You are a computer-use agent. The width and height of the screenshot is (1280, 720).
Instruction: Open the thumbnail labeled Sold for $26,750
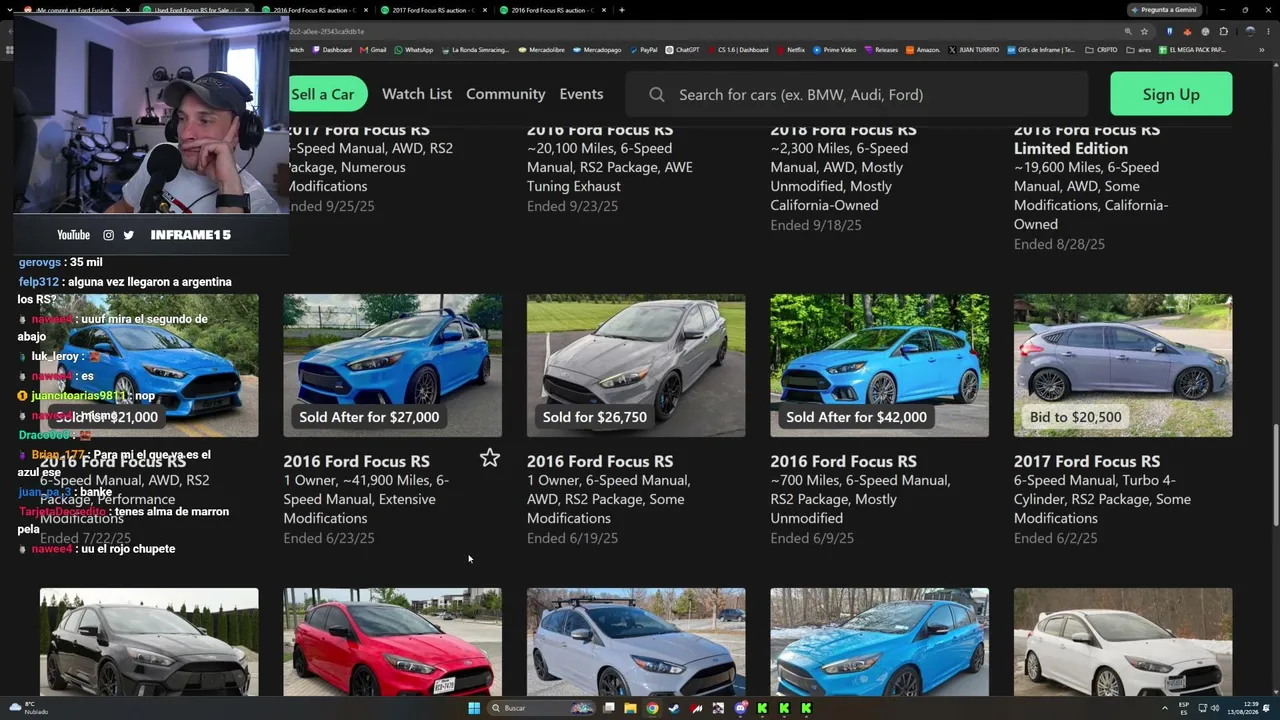coord(636,365)
